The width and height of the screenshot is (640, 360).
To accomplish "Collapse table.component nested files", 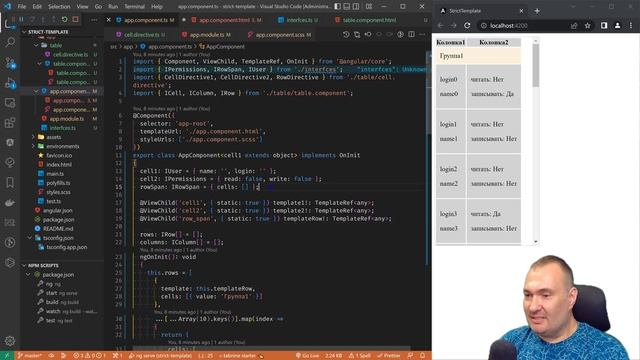I will pos(40,64).
